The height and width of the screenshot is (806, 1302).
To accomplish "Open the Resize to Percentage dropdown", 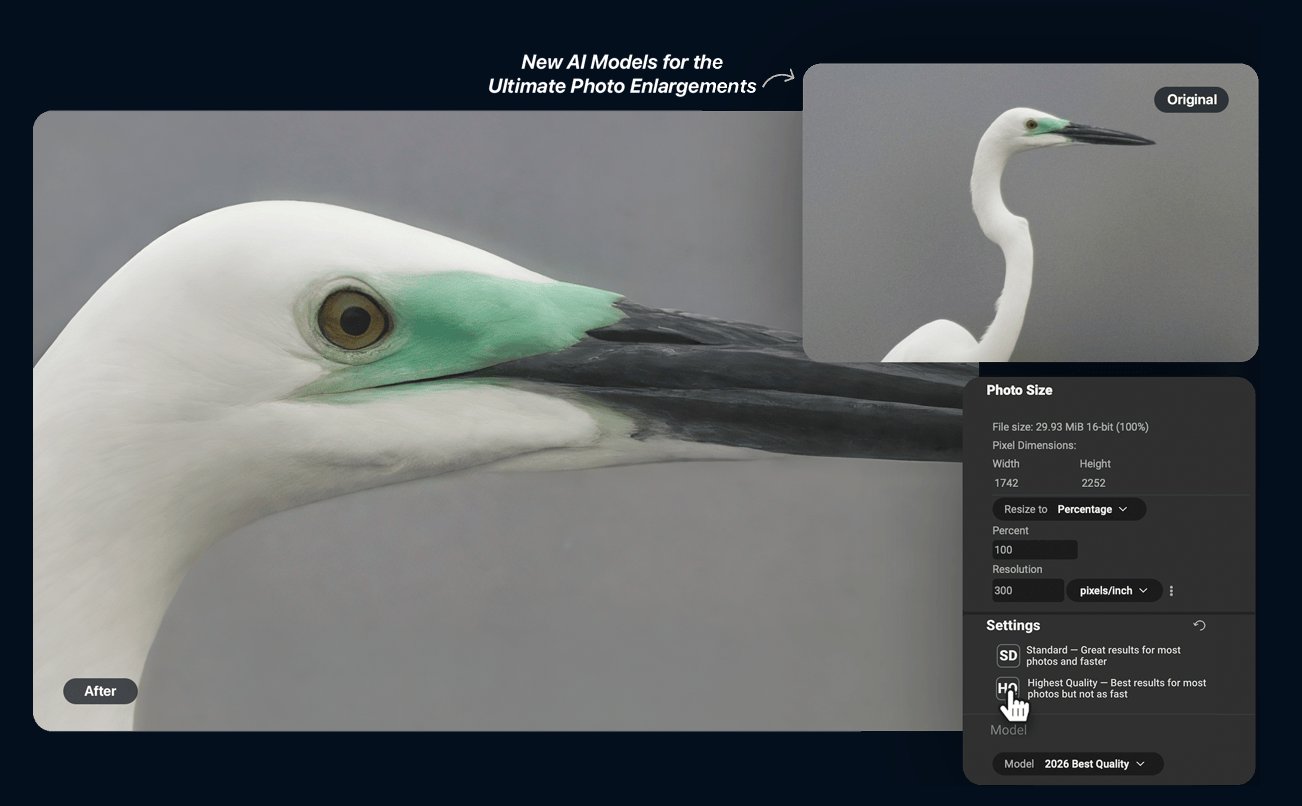I will tap(1069, 509).
